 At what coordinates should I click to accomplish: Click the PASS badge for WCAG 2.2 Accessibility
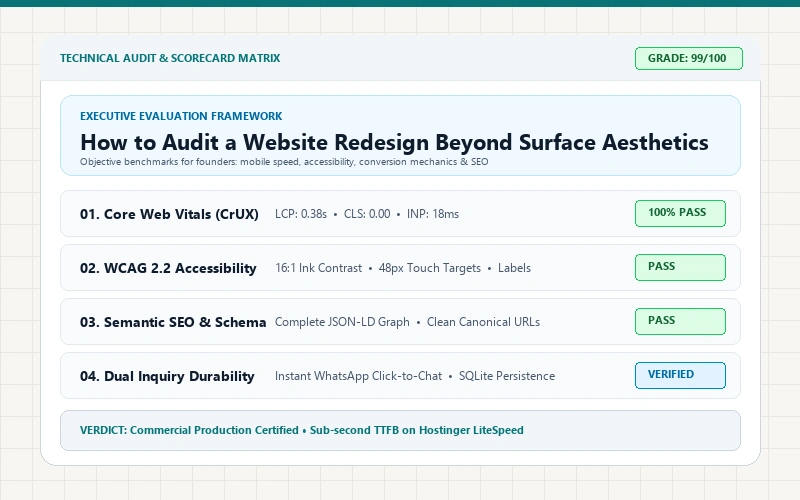(680, 267)
